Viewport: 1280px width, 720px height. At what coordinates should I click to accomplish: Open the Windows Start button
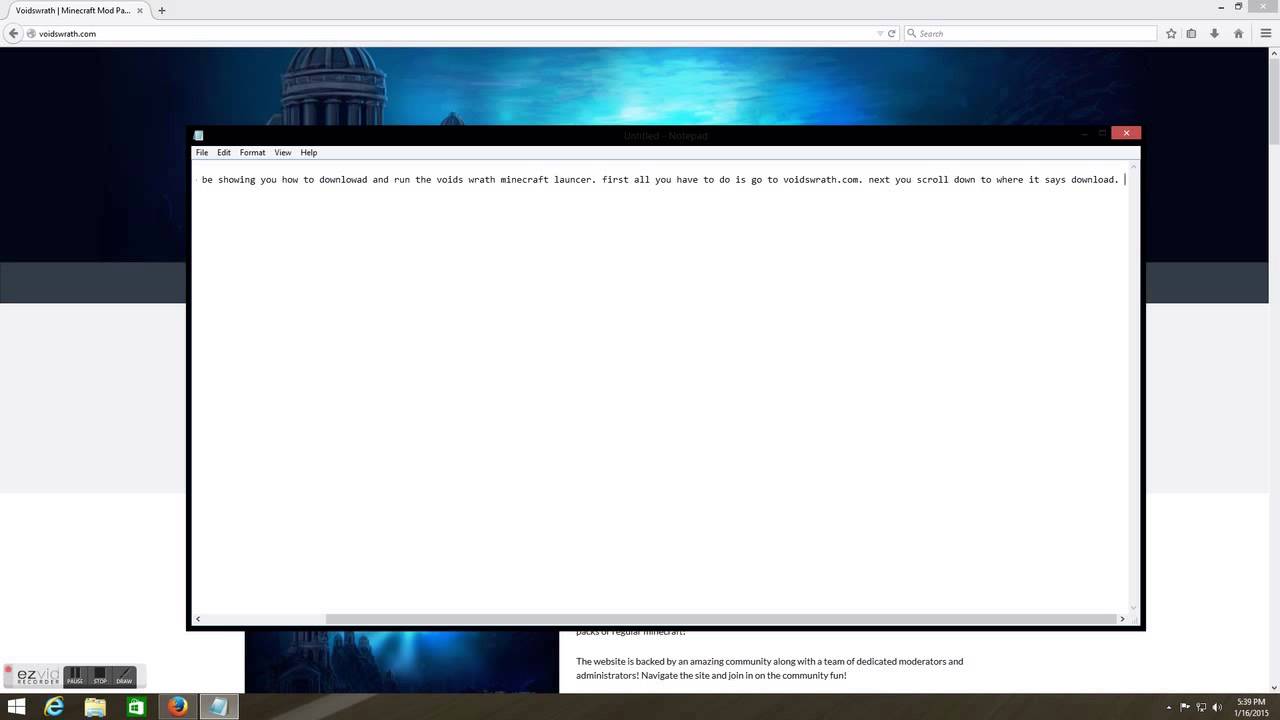16,707
